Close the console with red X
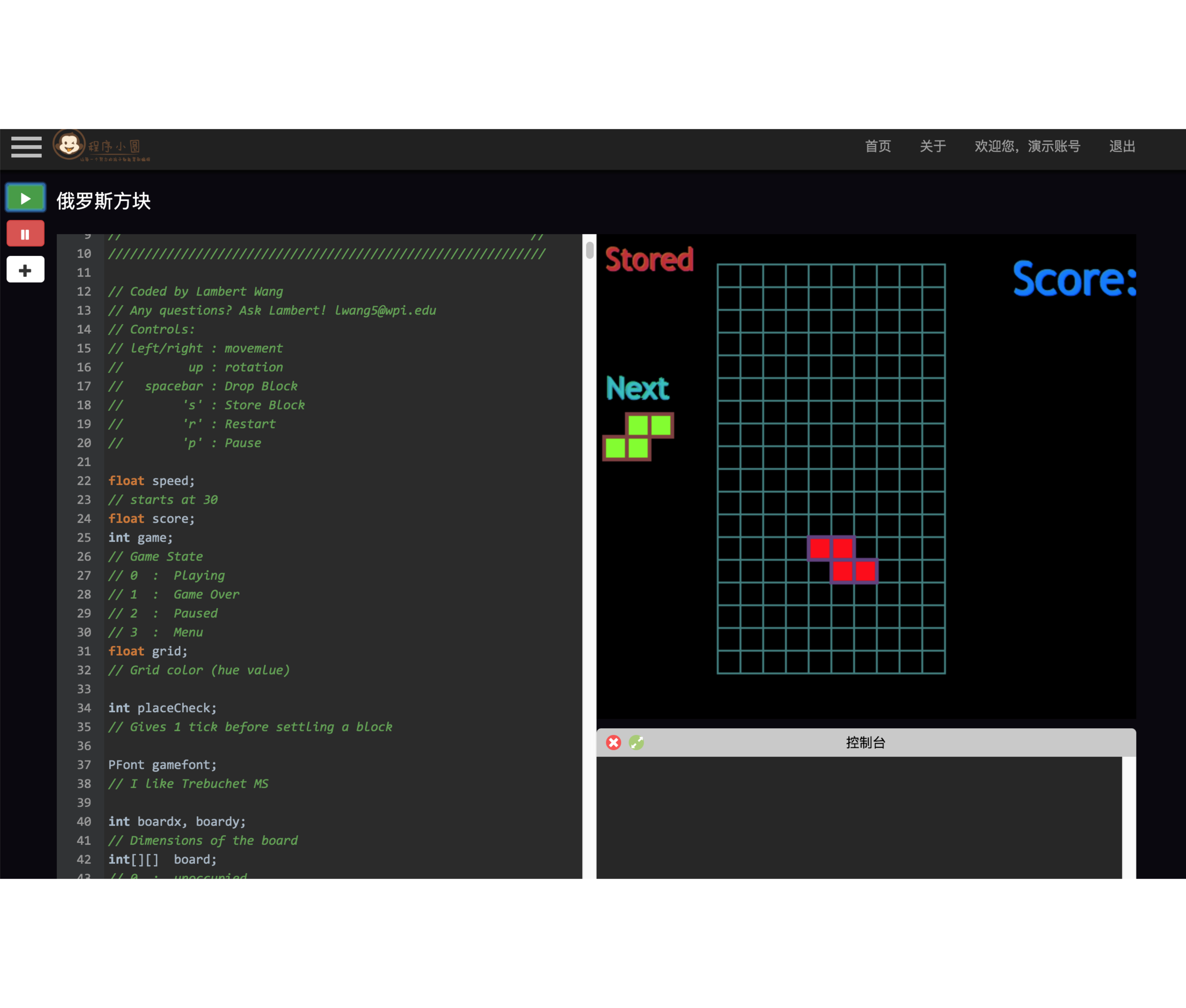The width and height of the screenshot is (1186, 1008). pyautogui.click(x=613, y=742)
